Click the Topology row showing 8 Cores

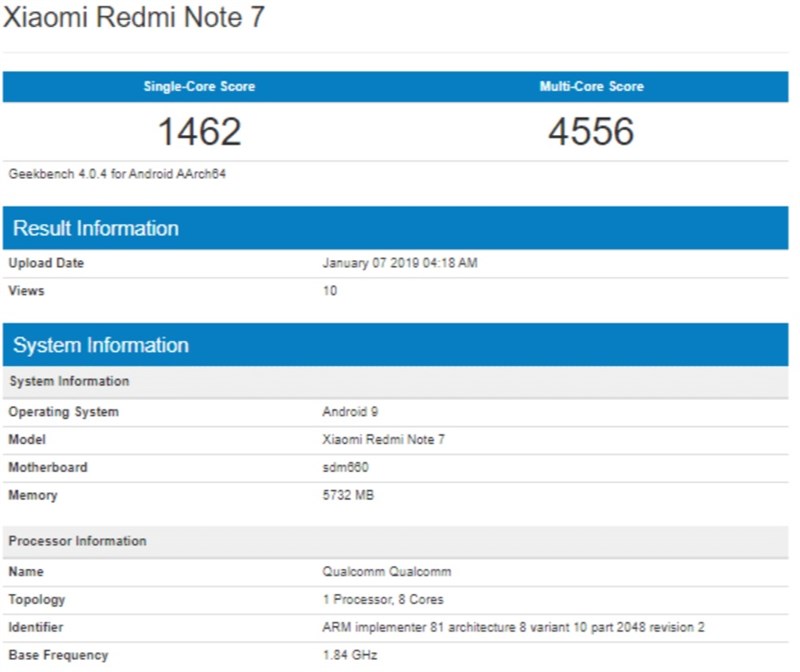(x=384, y=600)
